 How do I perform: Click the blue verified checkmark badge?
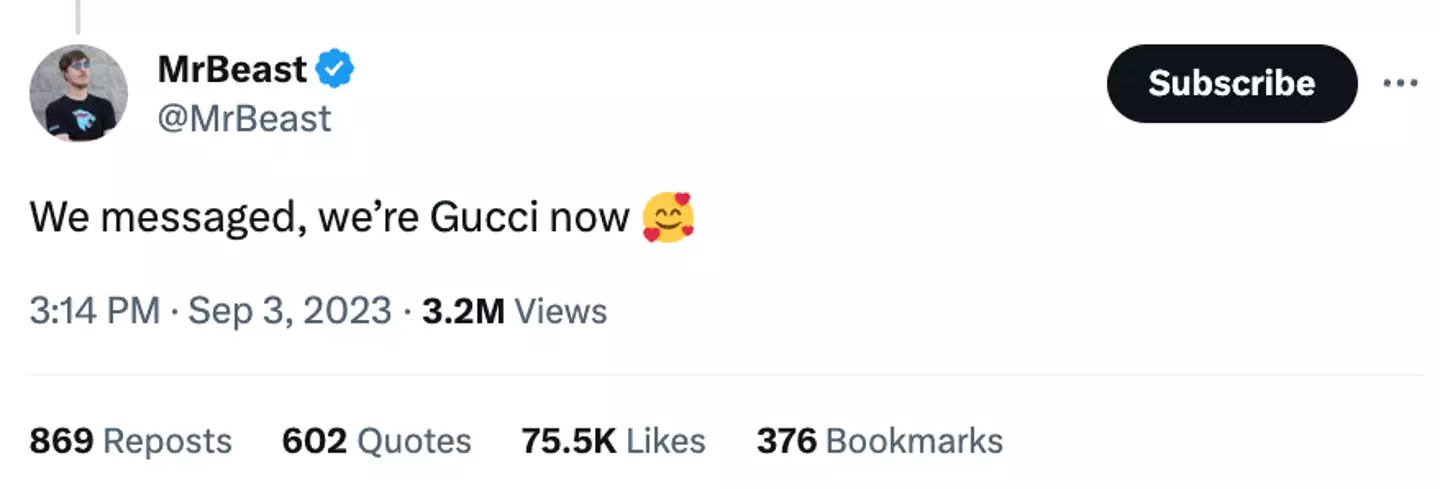click(x=335, y=71)
